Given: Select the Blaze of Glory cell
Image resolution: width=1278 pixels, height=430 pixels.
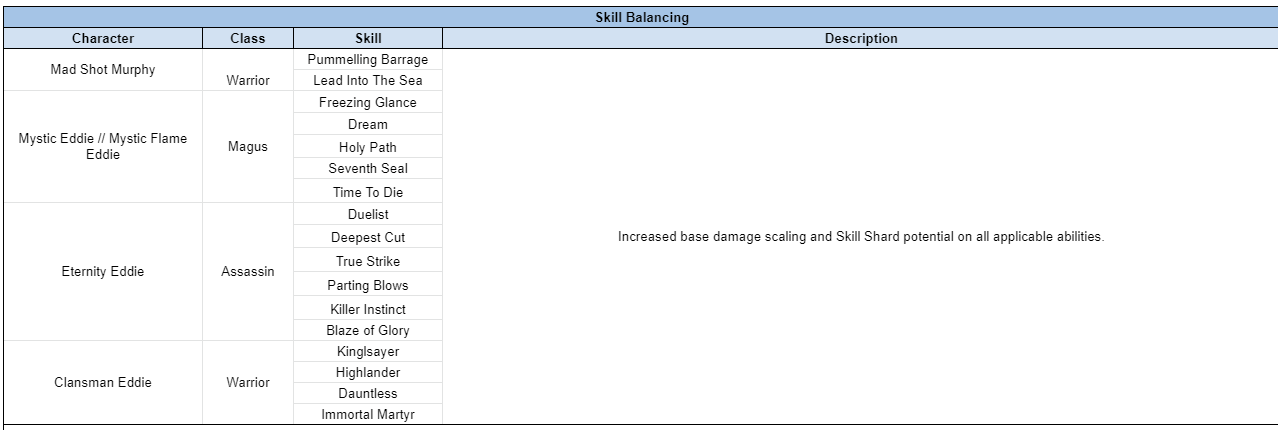Looking at the screenshot, I should tap(368, 330).
